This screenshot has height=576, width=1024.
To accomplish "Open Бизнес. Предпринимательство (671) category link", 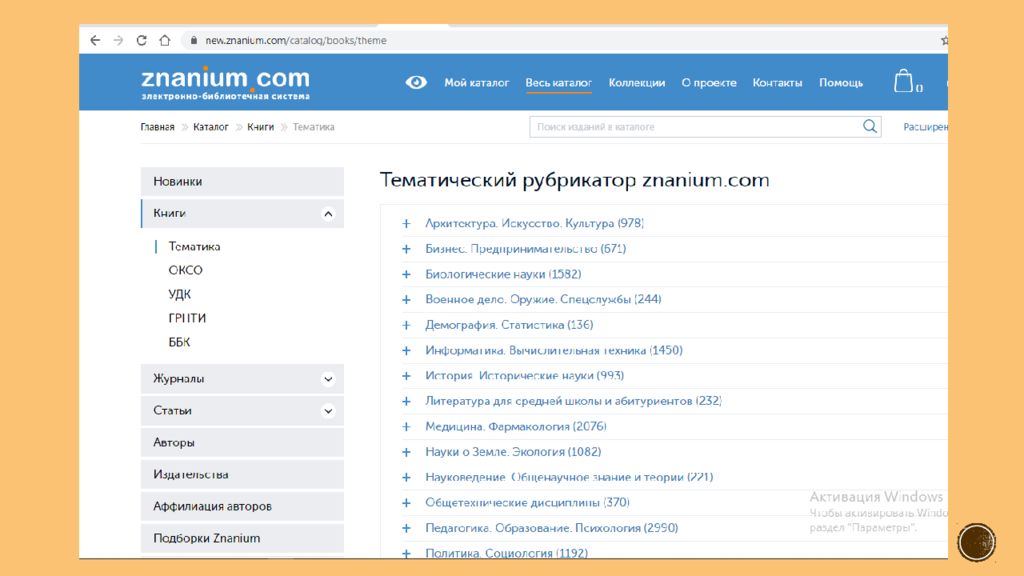I will [x=526, y=249].
